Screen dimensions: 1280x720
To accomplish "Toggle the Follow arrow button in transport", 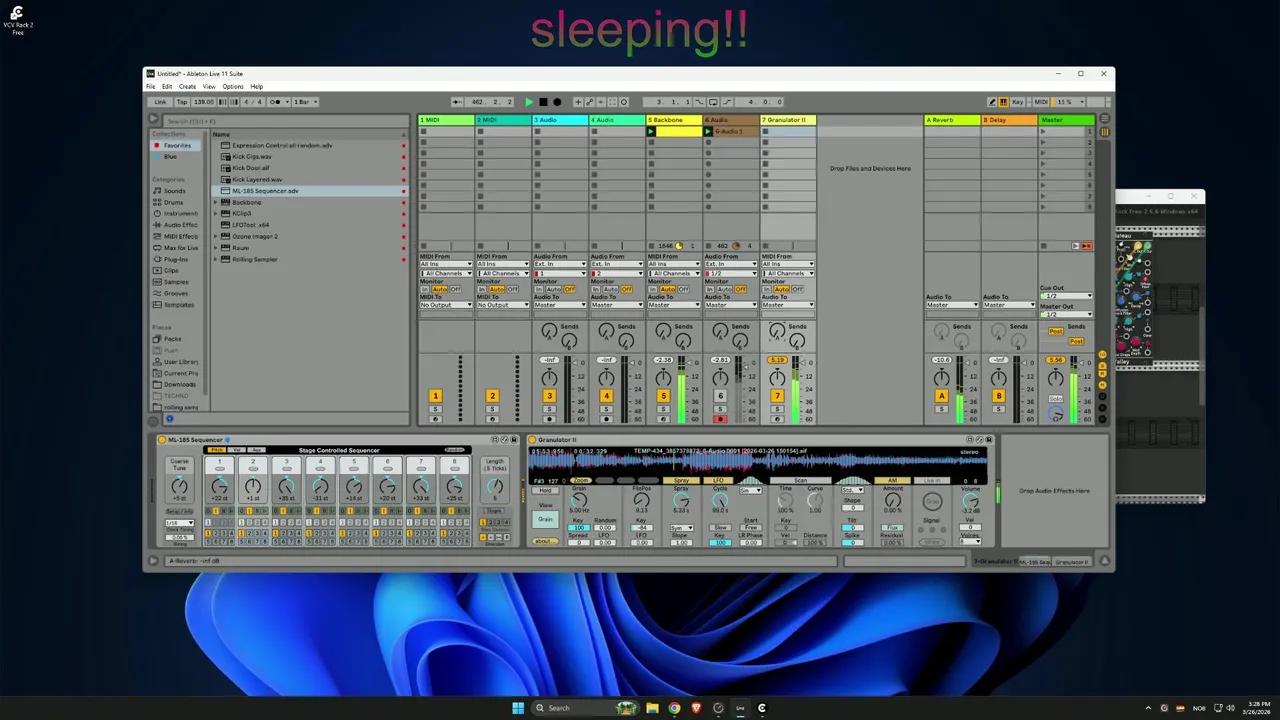I will (457, 102).
